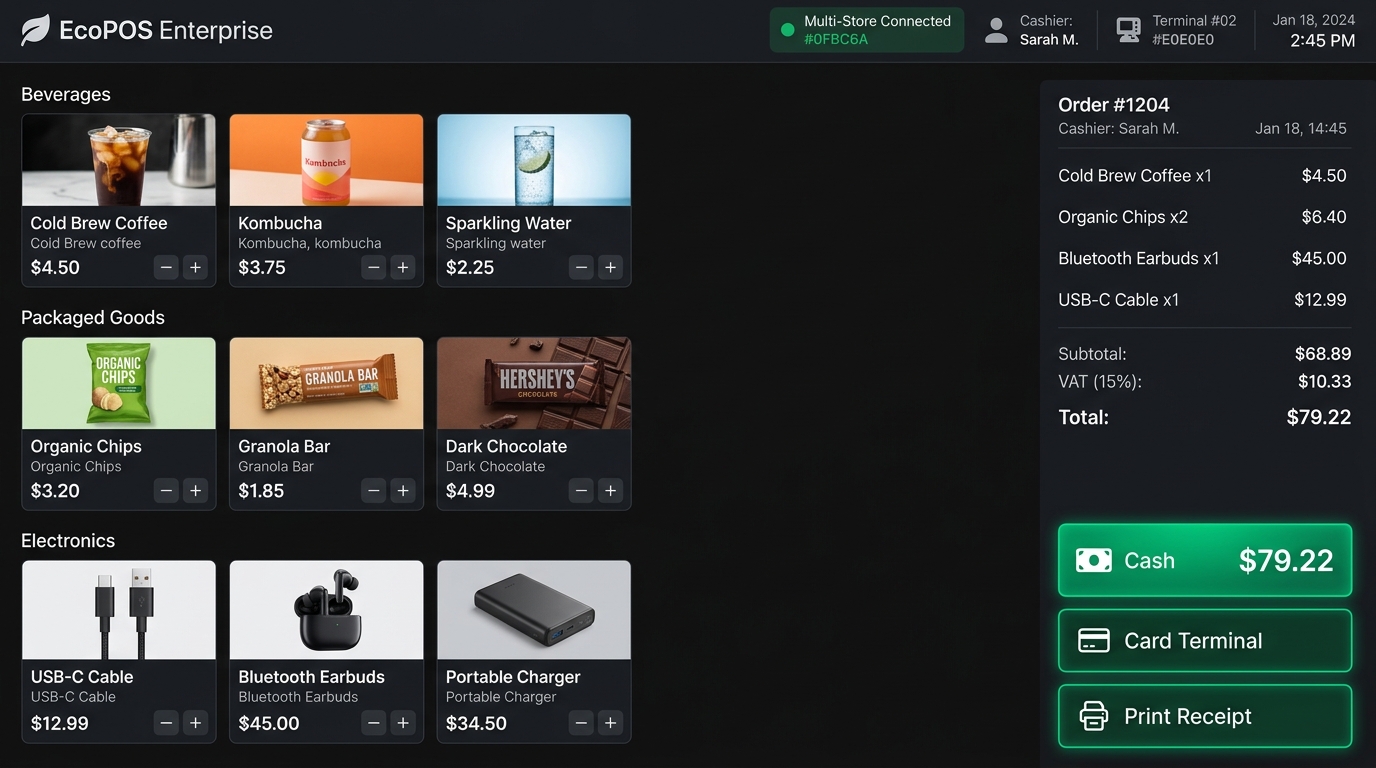Remove Portable Charger with minus button
The width and height of the screenshot is (1376, 768).
[x=582, y=722]
